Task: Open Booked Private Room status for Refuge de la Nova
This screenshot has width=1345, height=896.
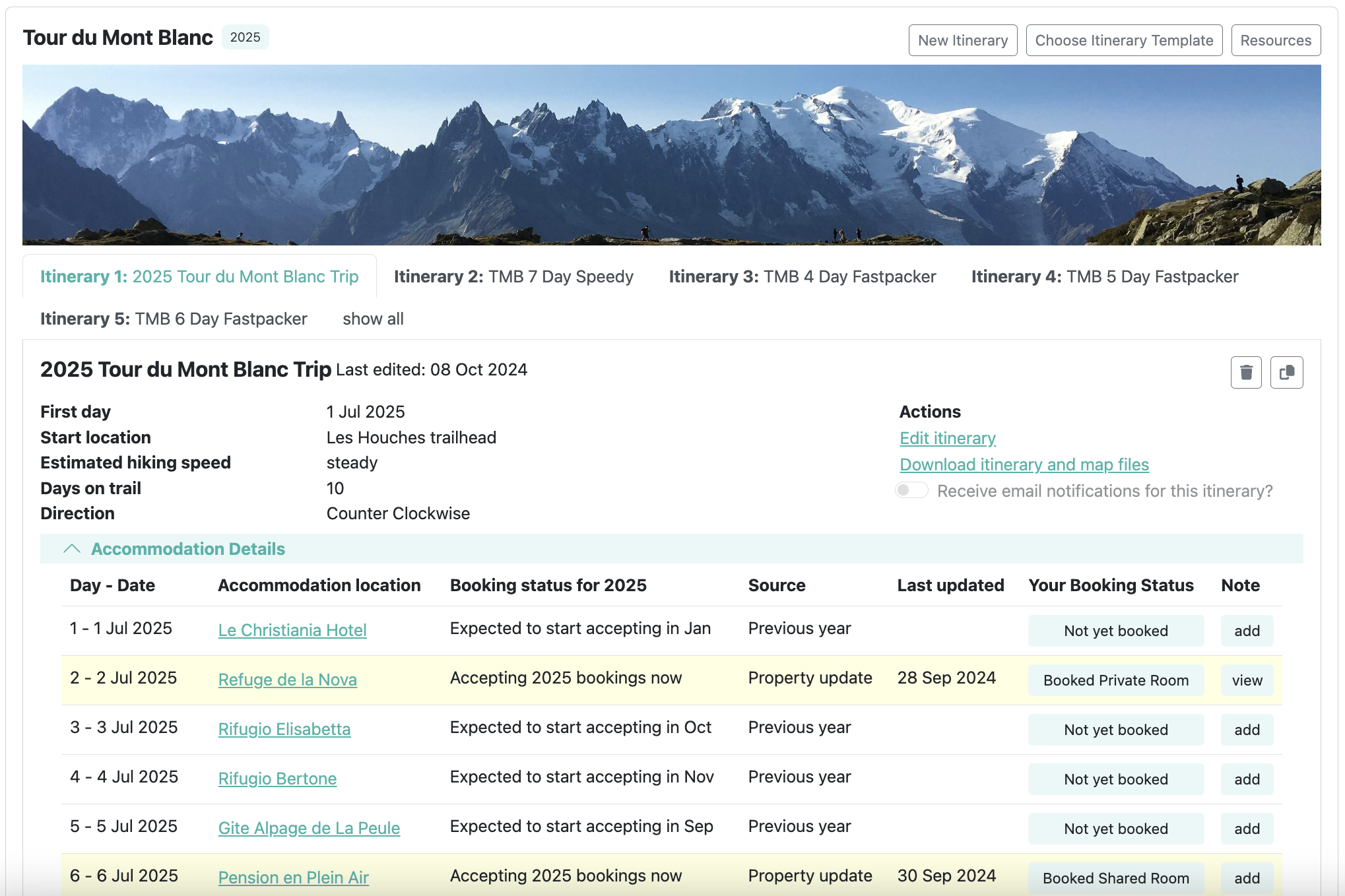Action: 1115,680
